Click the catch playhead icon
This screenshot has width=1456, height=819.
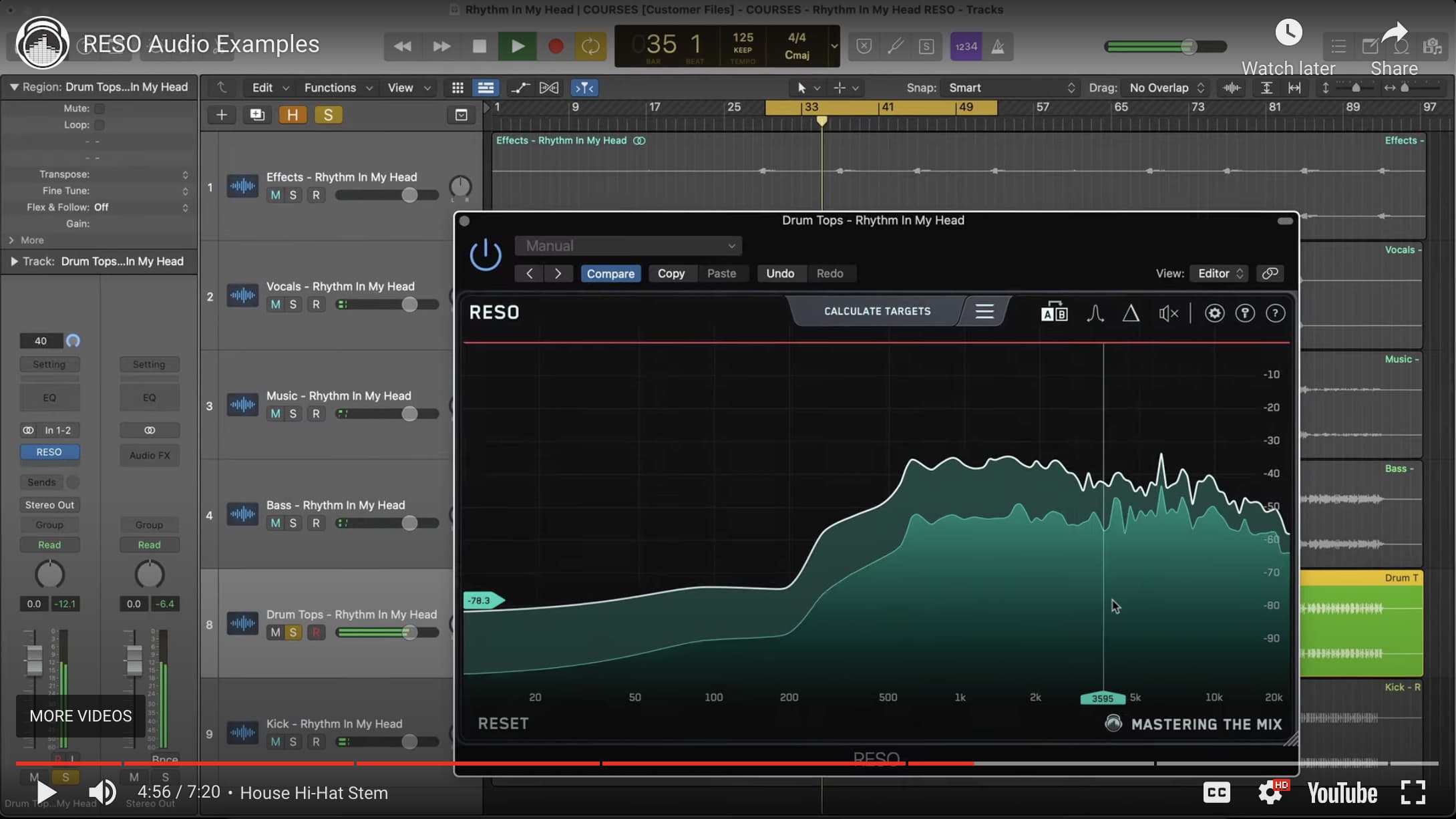(584, 88)
